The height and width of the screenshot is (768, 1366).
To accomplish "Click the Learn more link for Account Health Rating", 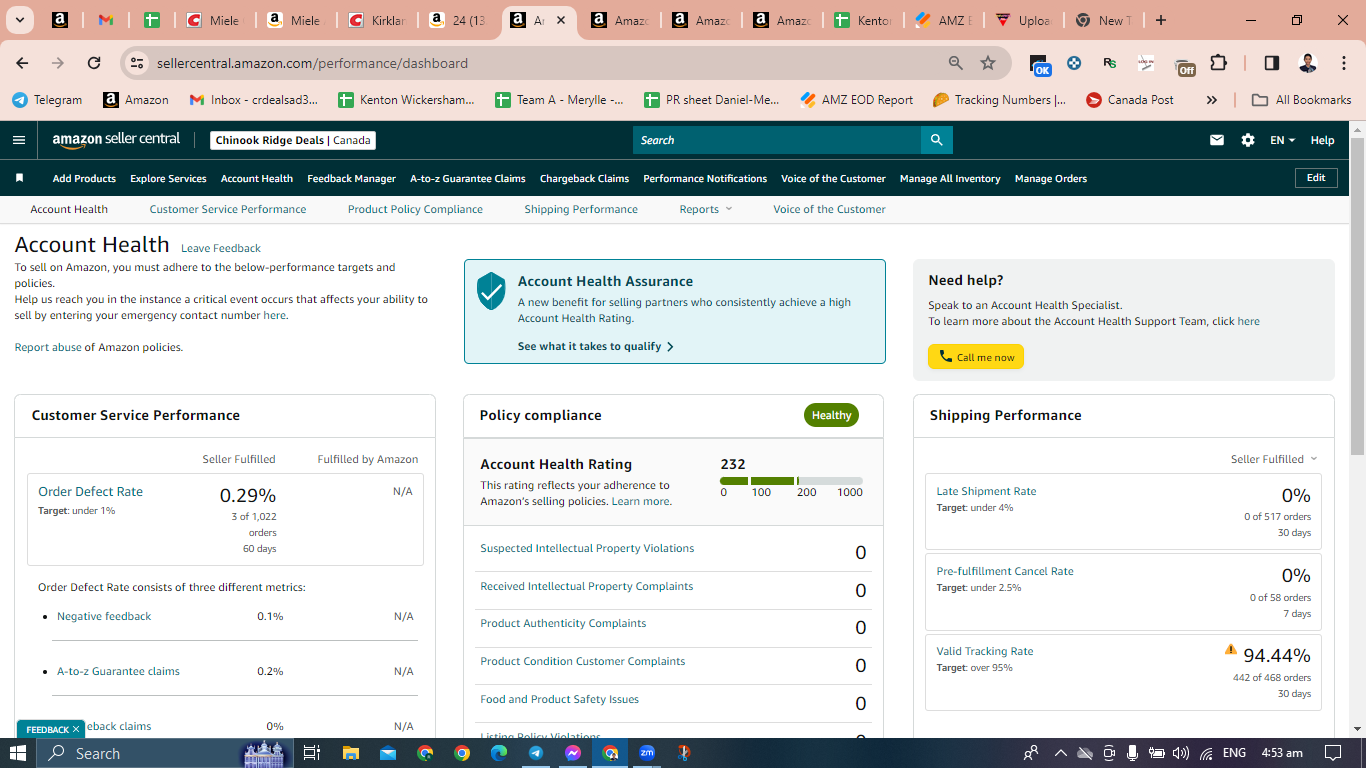I will point(641,501).
